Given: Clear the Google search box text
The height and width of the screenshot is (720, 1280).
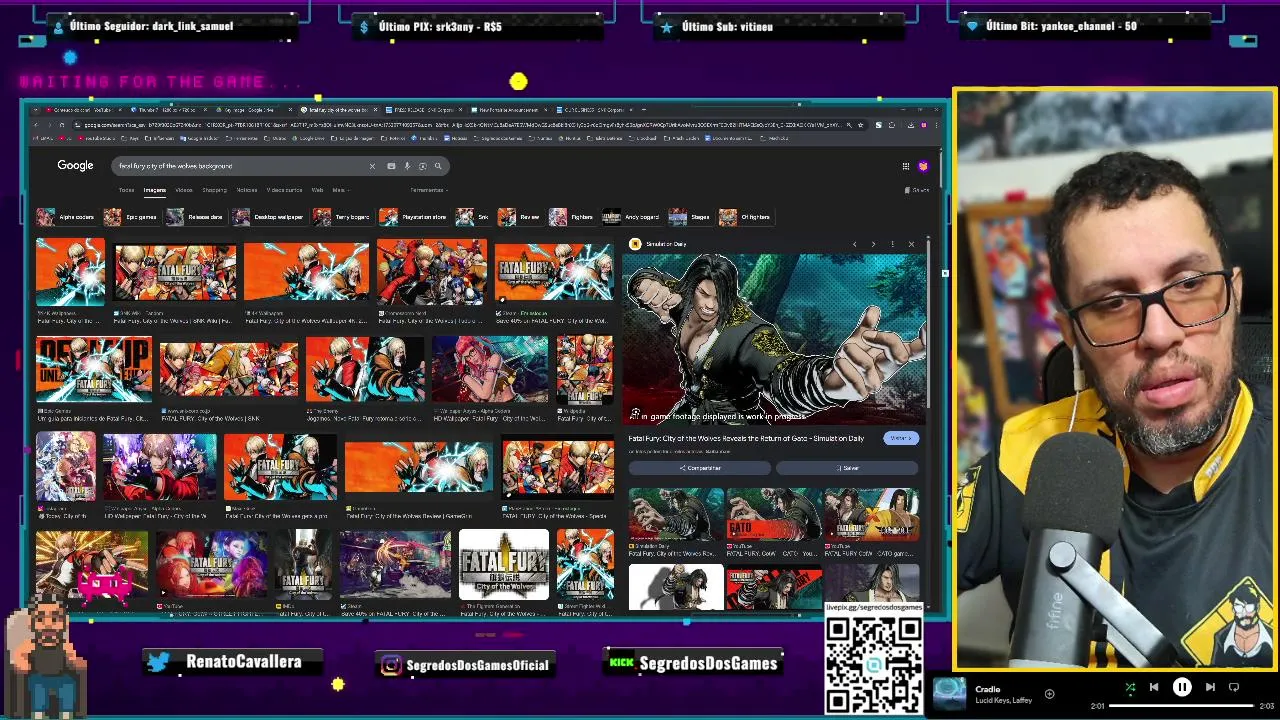Looking at the screenshot, I should 372,166.
